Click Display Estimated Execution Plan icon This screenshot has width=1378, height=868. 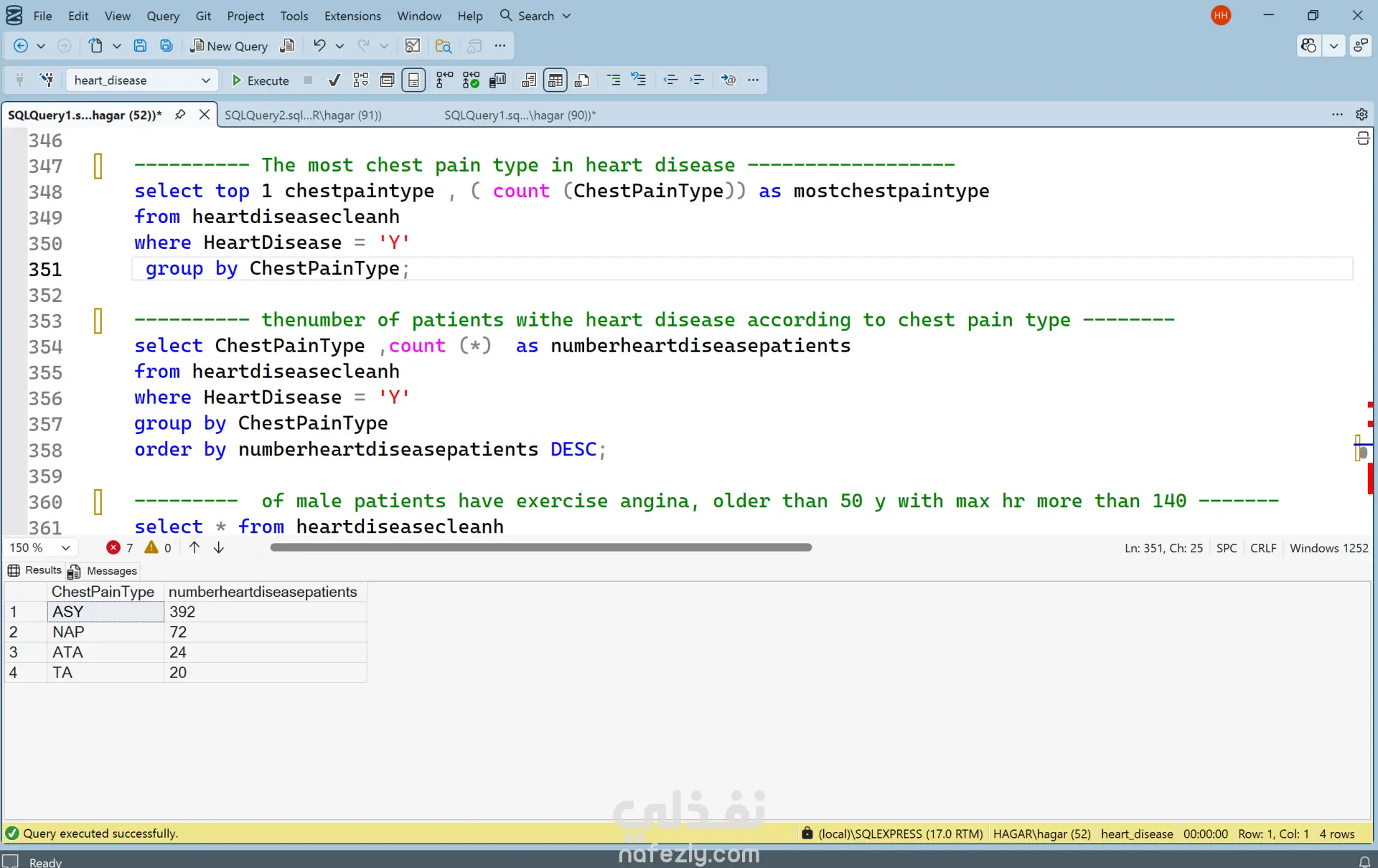[x=361, y=80]
